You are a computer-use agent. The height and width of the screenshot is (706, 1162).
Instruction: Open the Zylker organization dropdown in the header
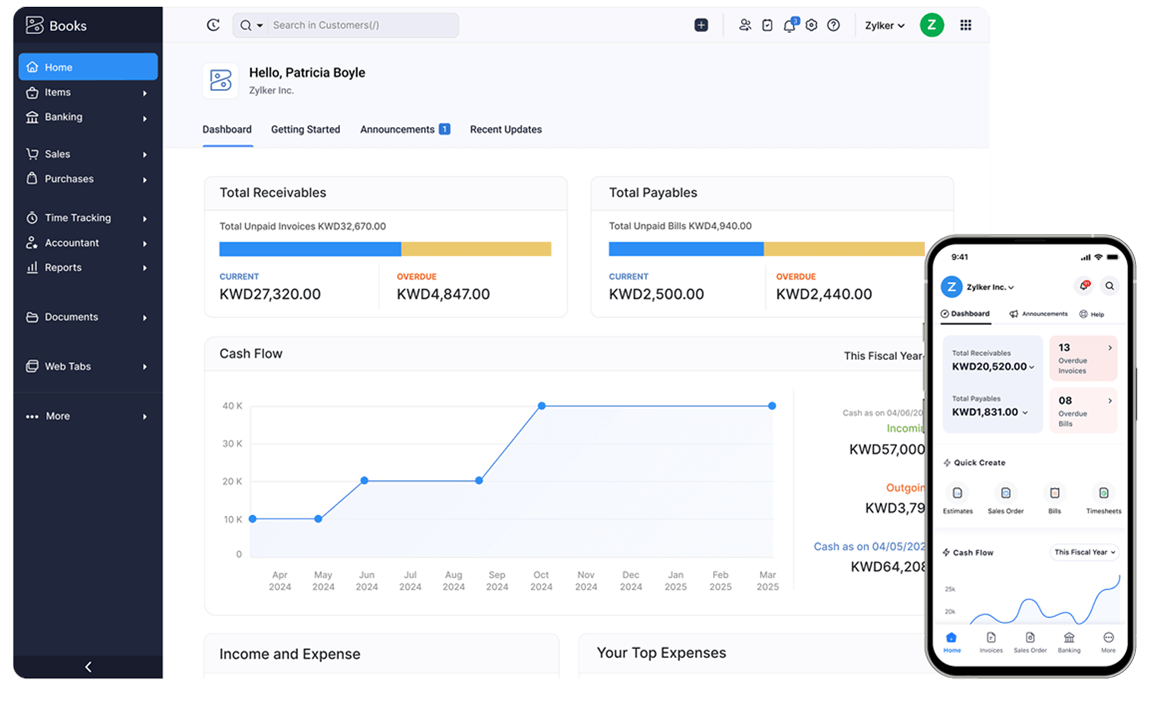tap(884, 26)
